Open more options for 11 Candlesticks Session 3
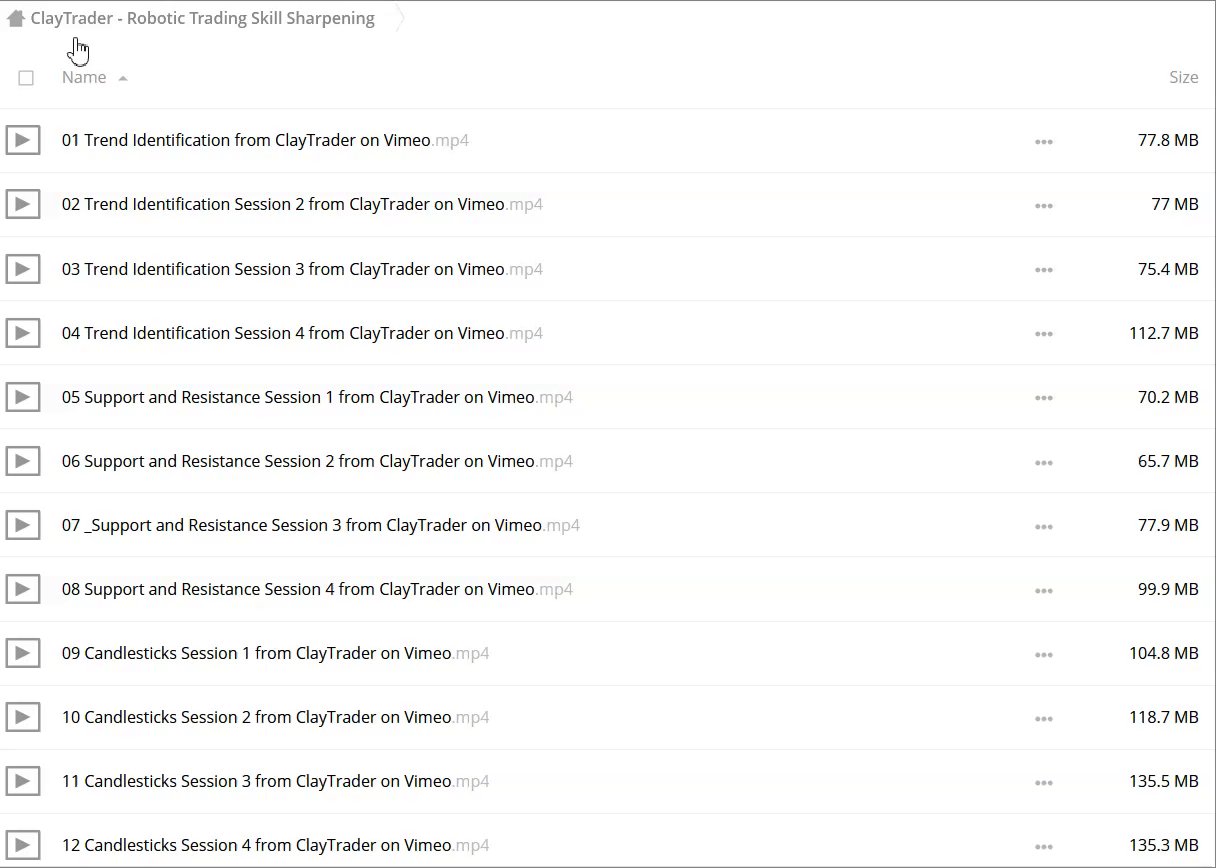The width and height of the screenshot is (1216, 868). (1044, 782)
